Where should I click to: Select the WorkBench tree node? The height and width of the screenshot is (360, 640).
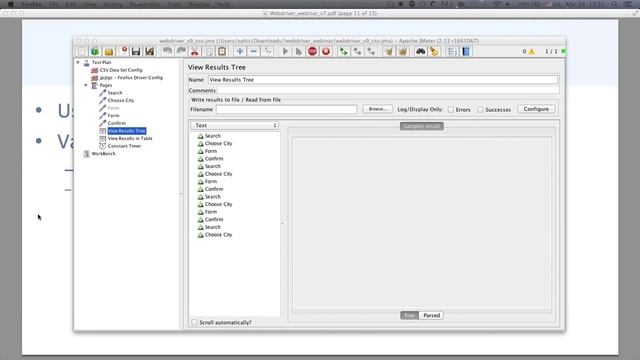point(104,154)
